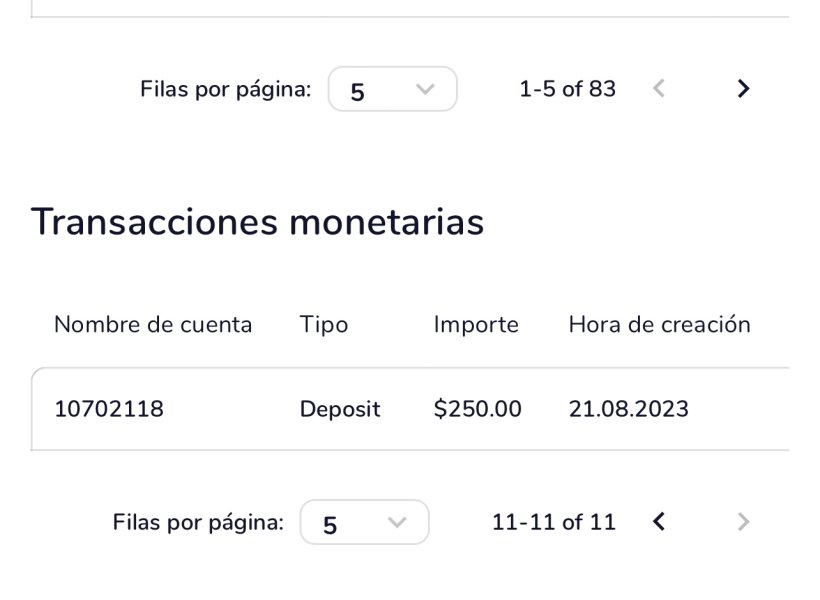Viewport: 820px width, 600px height.
Task: Select the Importe column header
Action: click(x=476, y=325)
